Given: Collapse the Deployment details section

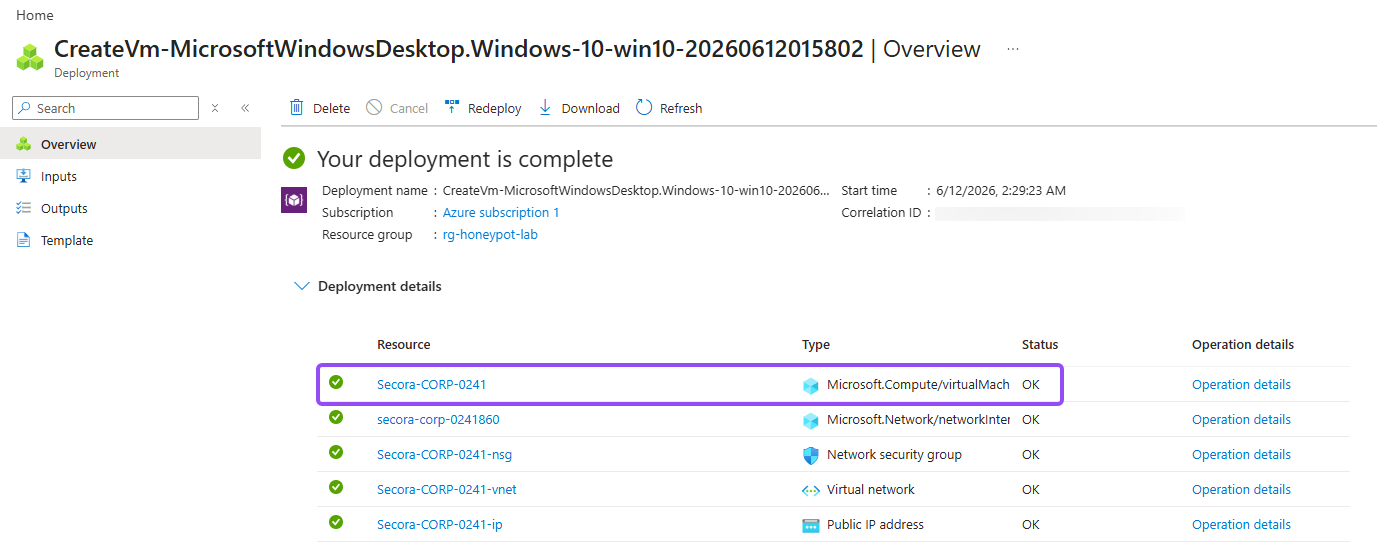Looking at the screenshot, I should click(x=302, y=286).
